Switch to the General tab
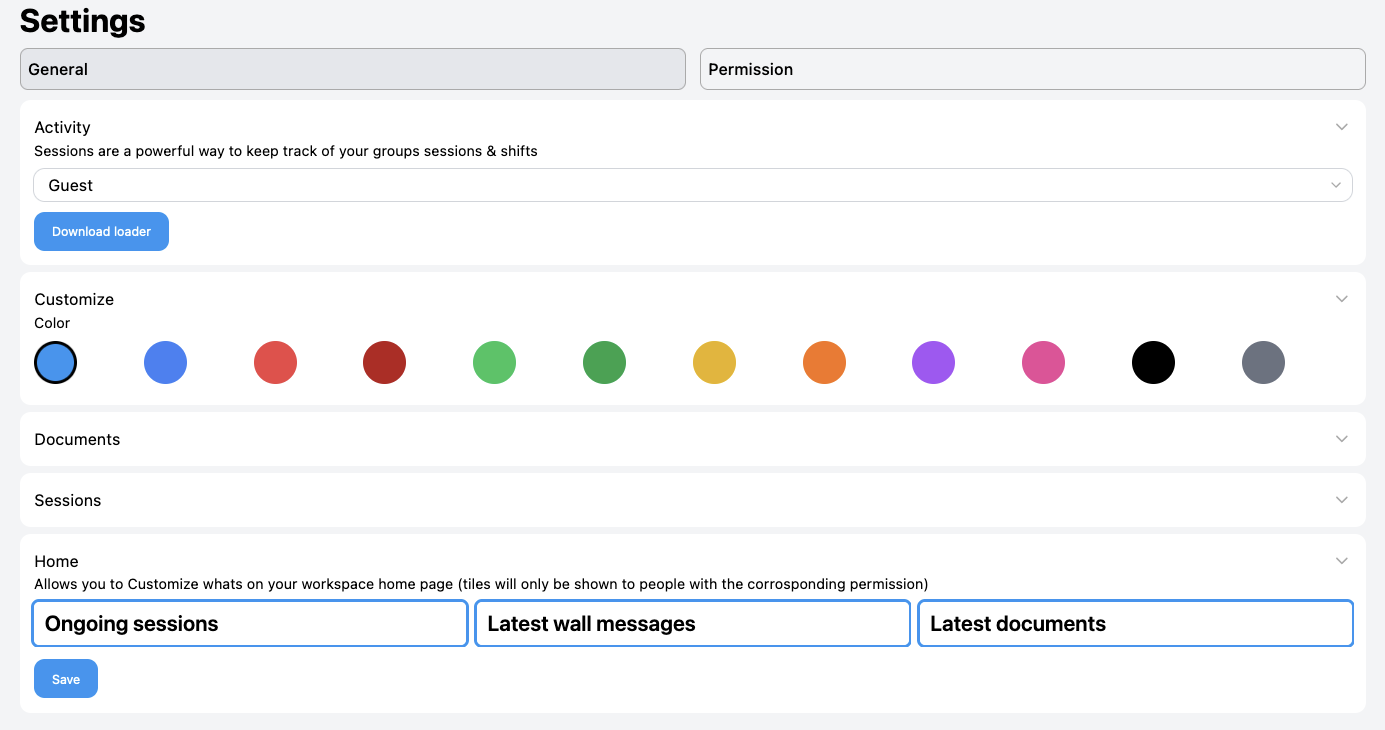 tap(352, 68)
